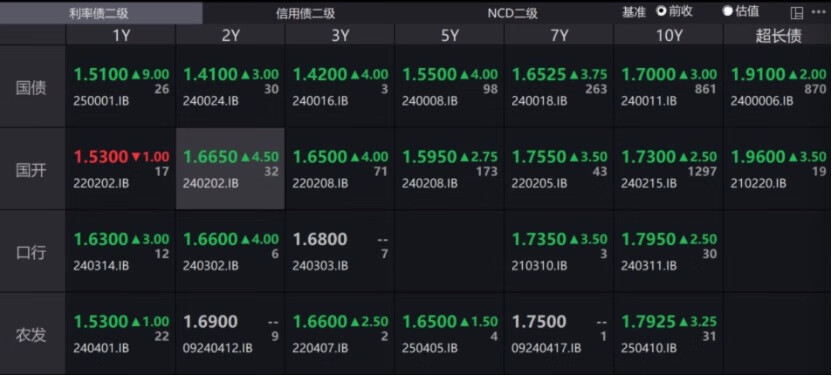Click the 1.7925 yield value
The image size is (832, 376).
tap(648, 322)
